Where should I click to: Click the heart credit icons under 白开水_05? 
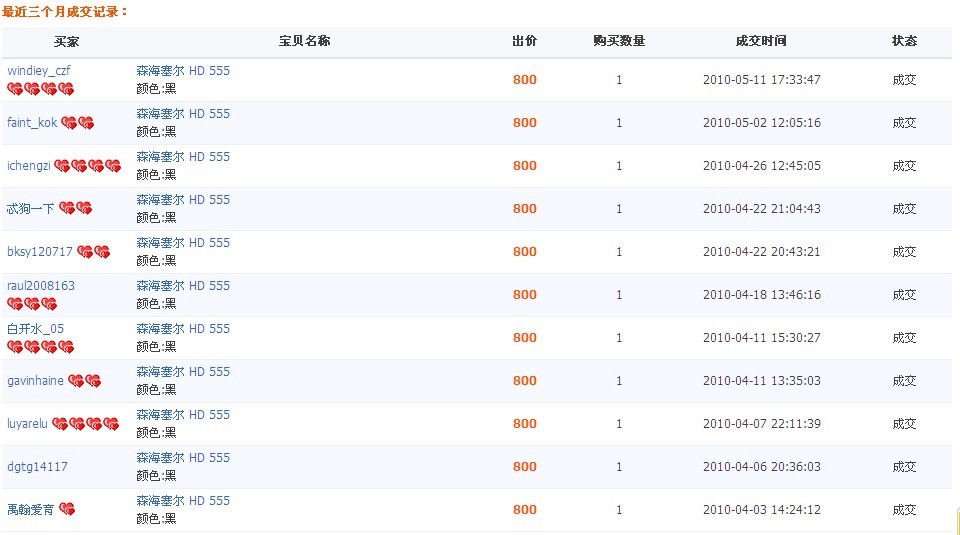[x=40, y=347]
